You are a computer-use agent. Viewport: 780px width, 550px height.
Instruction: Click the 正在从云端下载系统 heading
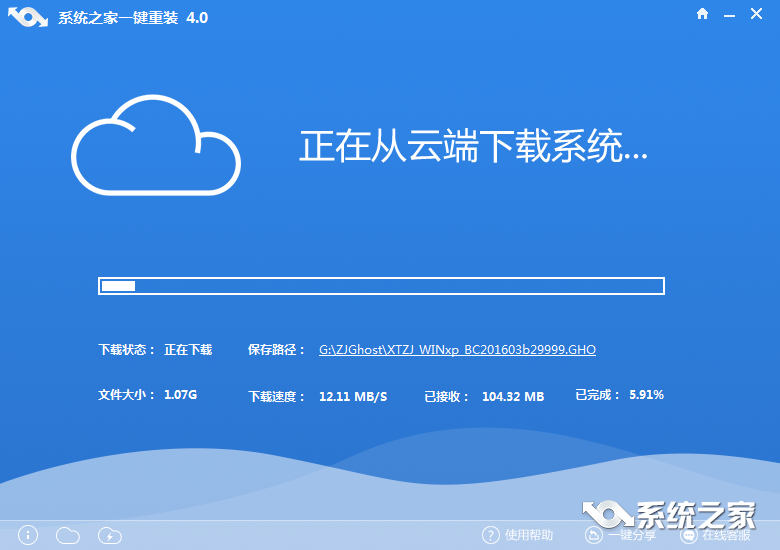473,146
